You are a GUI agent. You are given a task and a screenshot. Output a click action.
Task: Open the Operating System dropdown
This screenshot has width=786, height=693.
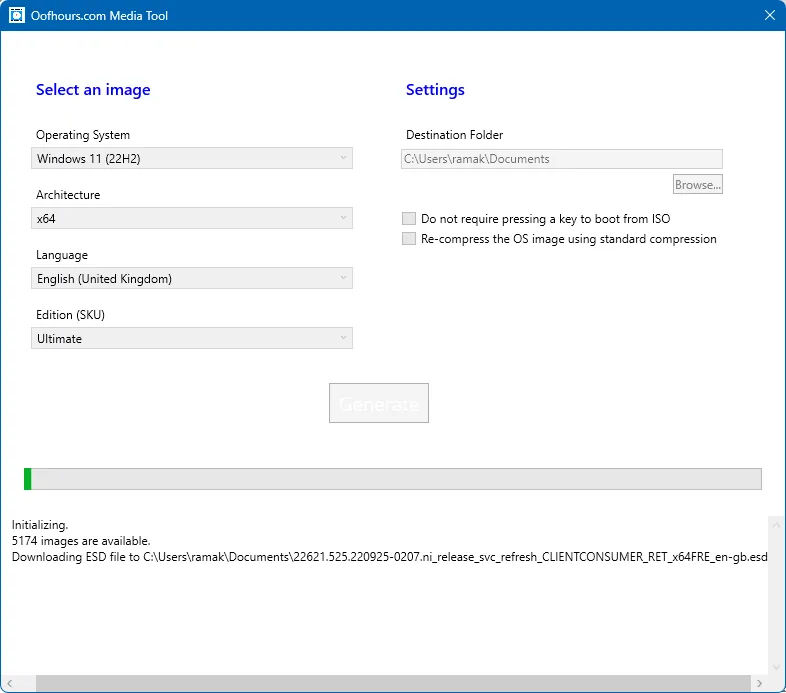(192, 158)
